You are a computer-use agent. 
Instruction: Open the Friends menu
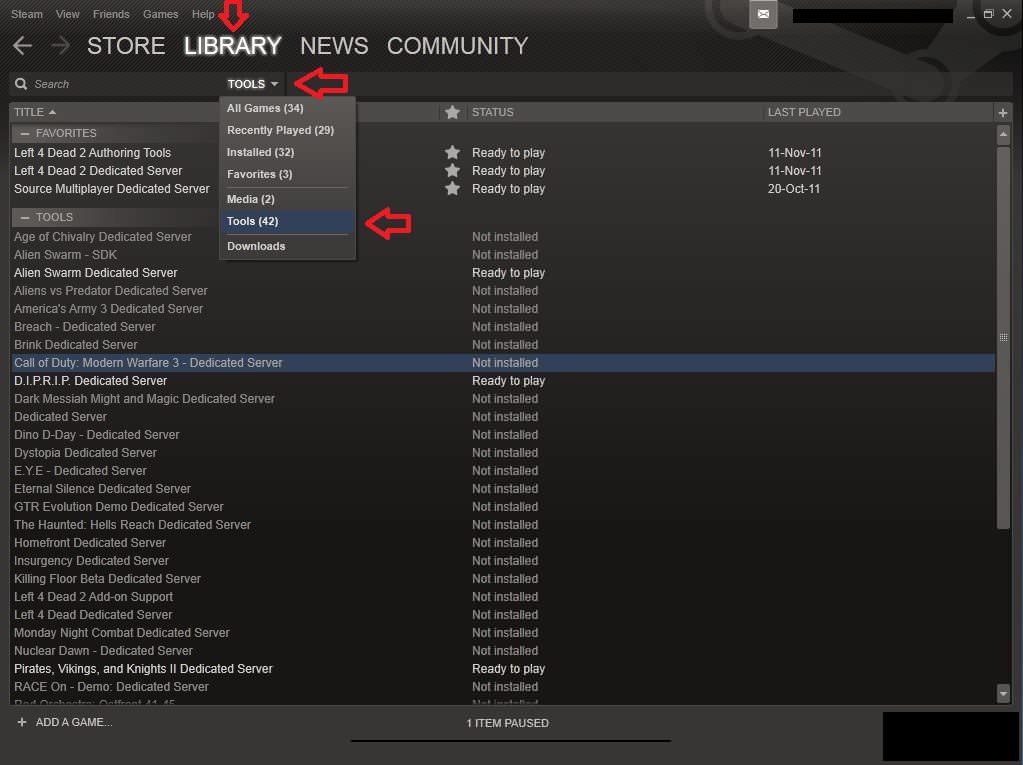tap(111, 14)
